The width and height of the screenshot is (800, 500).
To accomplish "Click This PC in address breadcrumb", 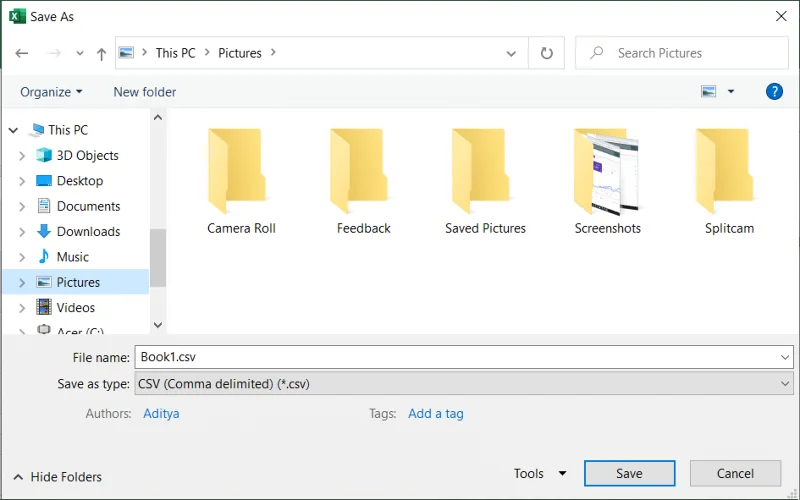I will pos(176,53).
